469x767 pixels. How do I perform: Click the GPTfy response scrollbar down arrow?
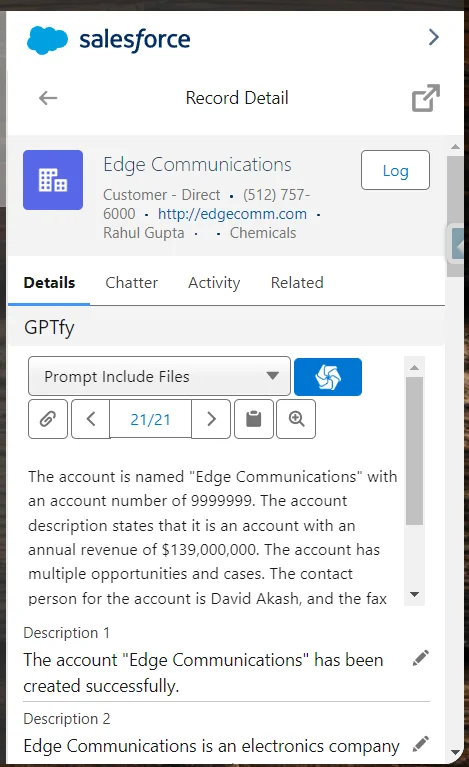pos(414,594)
